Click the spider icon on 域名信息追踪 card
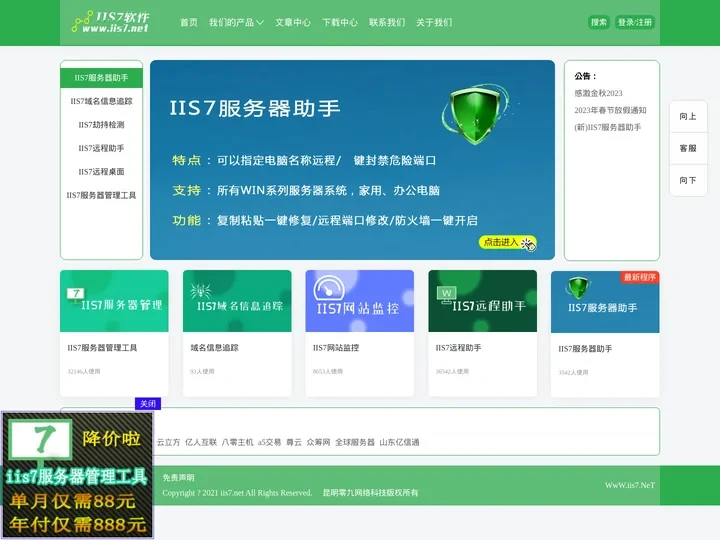Image resolution: width=720 pixels, height=540 pixels. [x=200, y=290]
